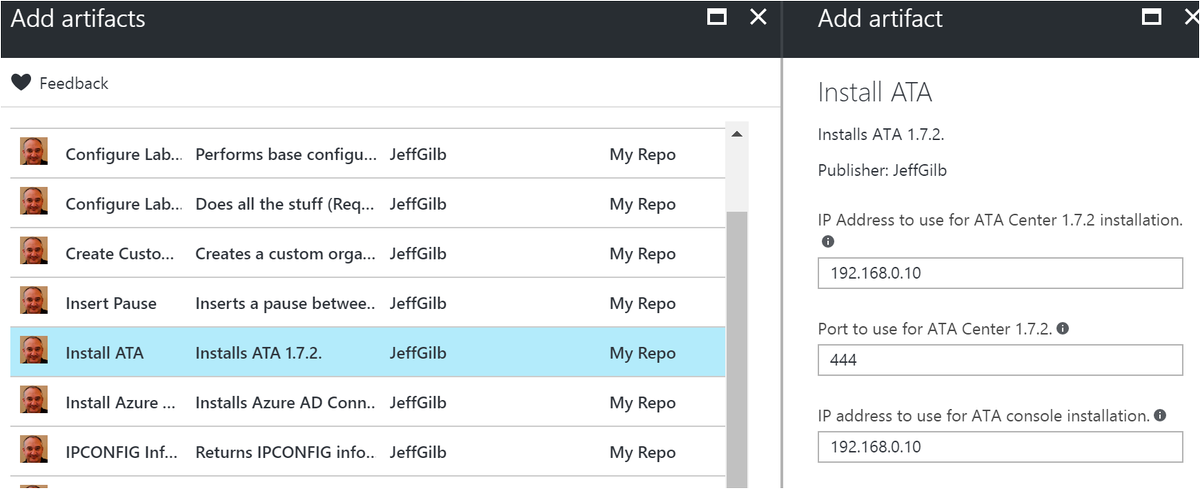The image size is (1200, 489).
Task: Maximize the Add artifacts blade
Action: (716, 17)
